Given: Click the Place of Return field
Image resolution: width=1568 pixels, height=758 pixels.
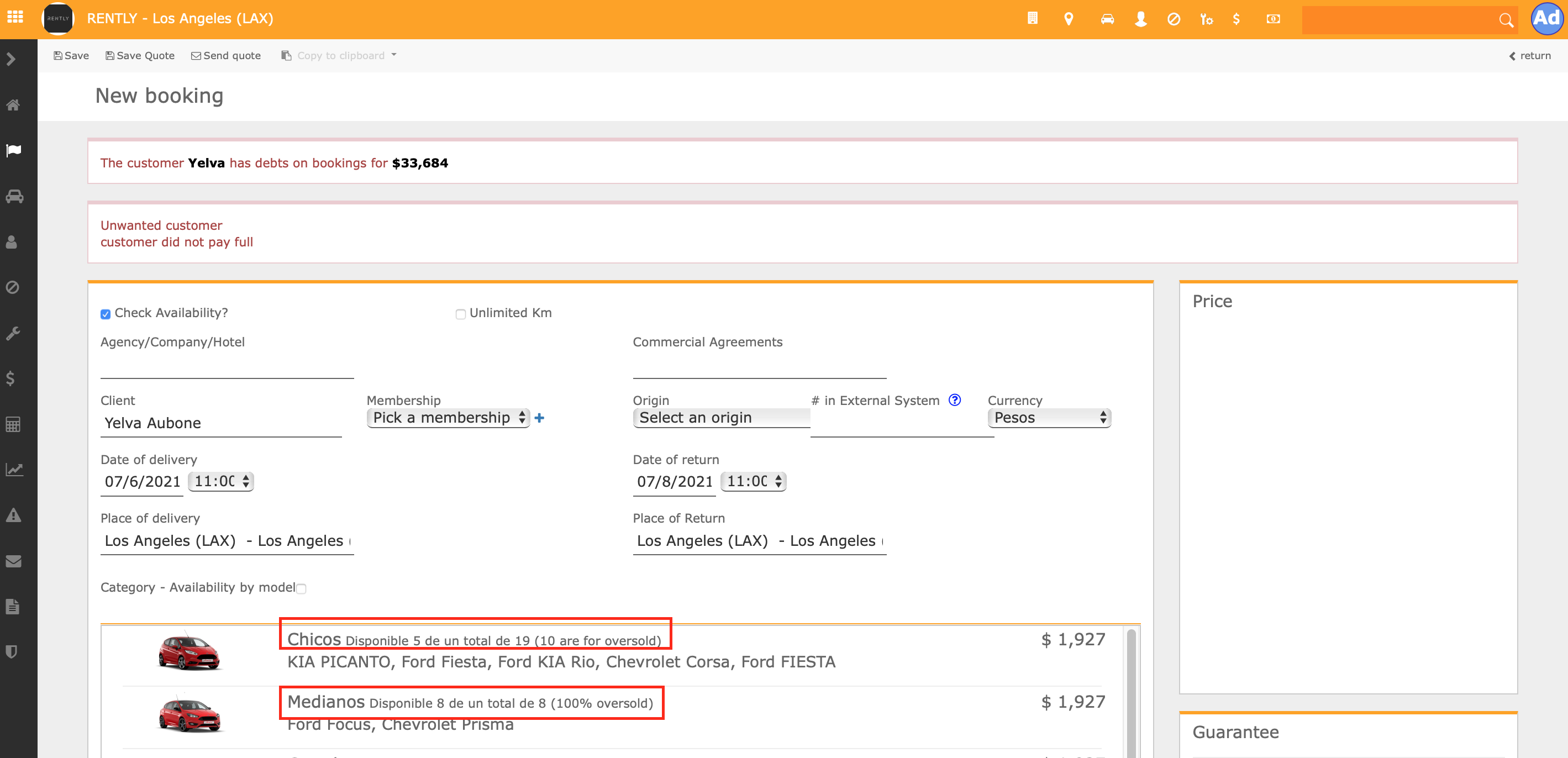Looking at the screenshot, I should (x=759, y=541).
